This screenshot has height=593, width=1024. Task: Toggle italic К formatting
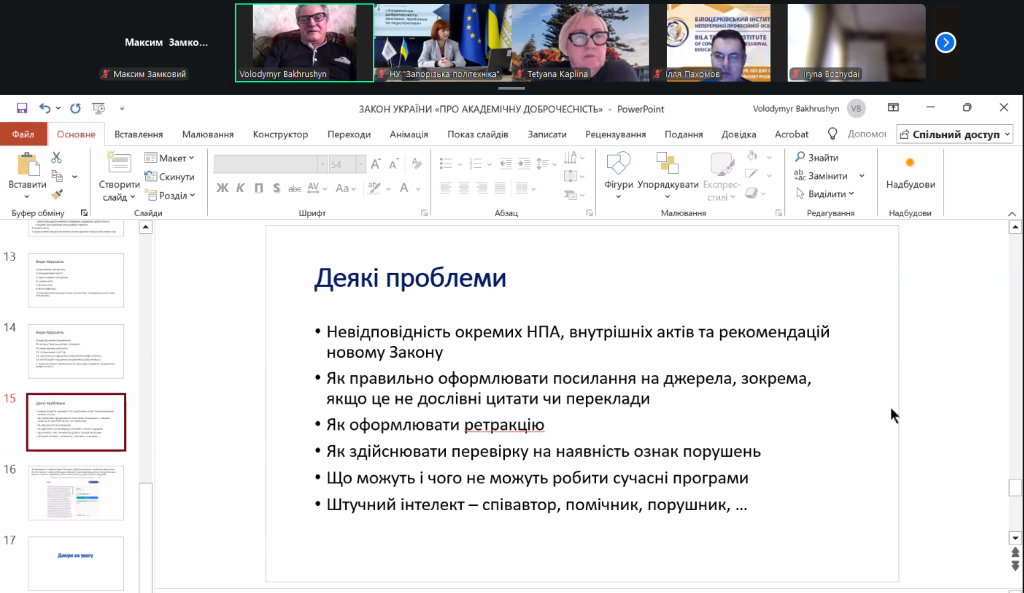[241, 187]
